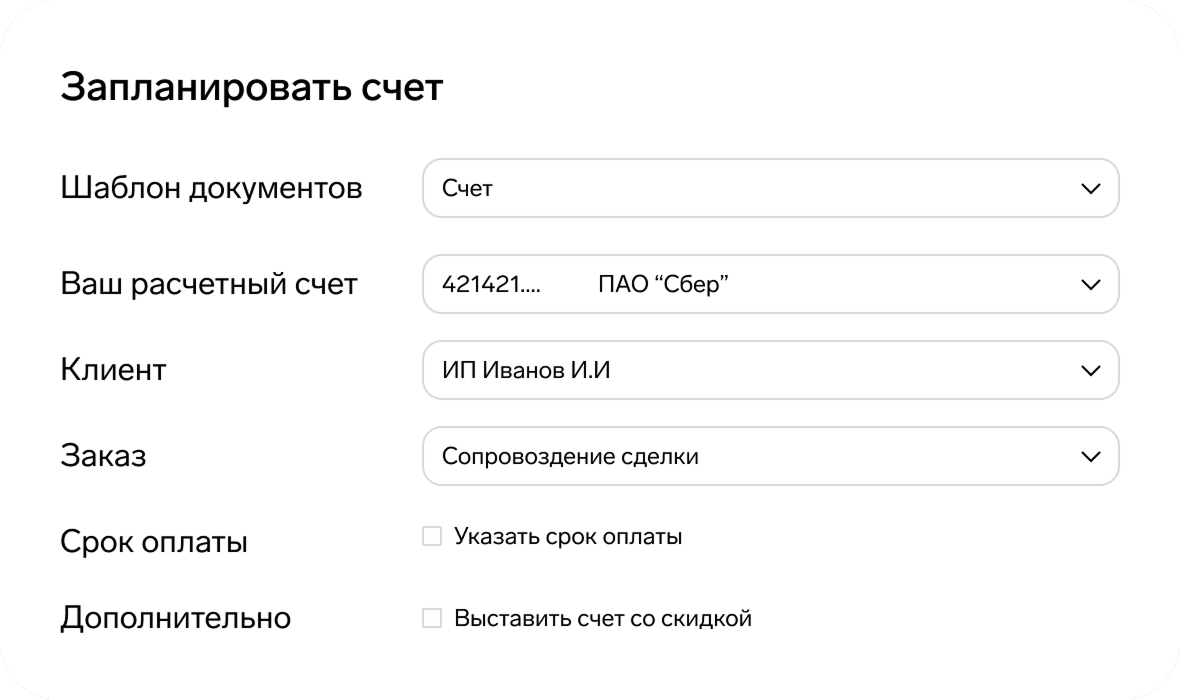The height and width of the screenshot is (700, 1180).
Task: Click the "Срок оплаты" label
Action: pyautogui.click(x=154, y=541)
